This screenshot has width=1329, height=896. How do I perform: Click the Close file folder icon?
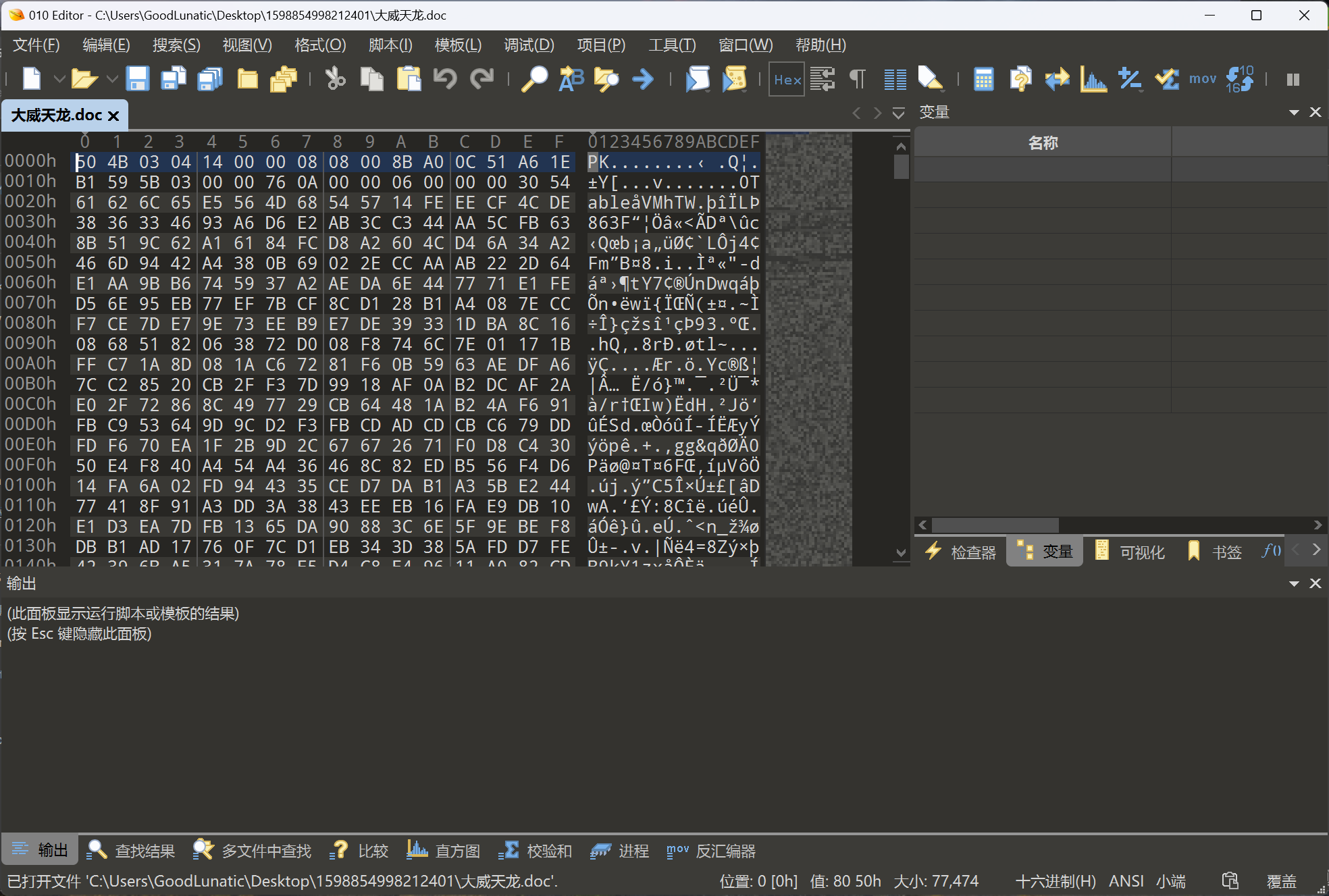click(x=248, y=79)
